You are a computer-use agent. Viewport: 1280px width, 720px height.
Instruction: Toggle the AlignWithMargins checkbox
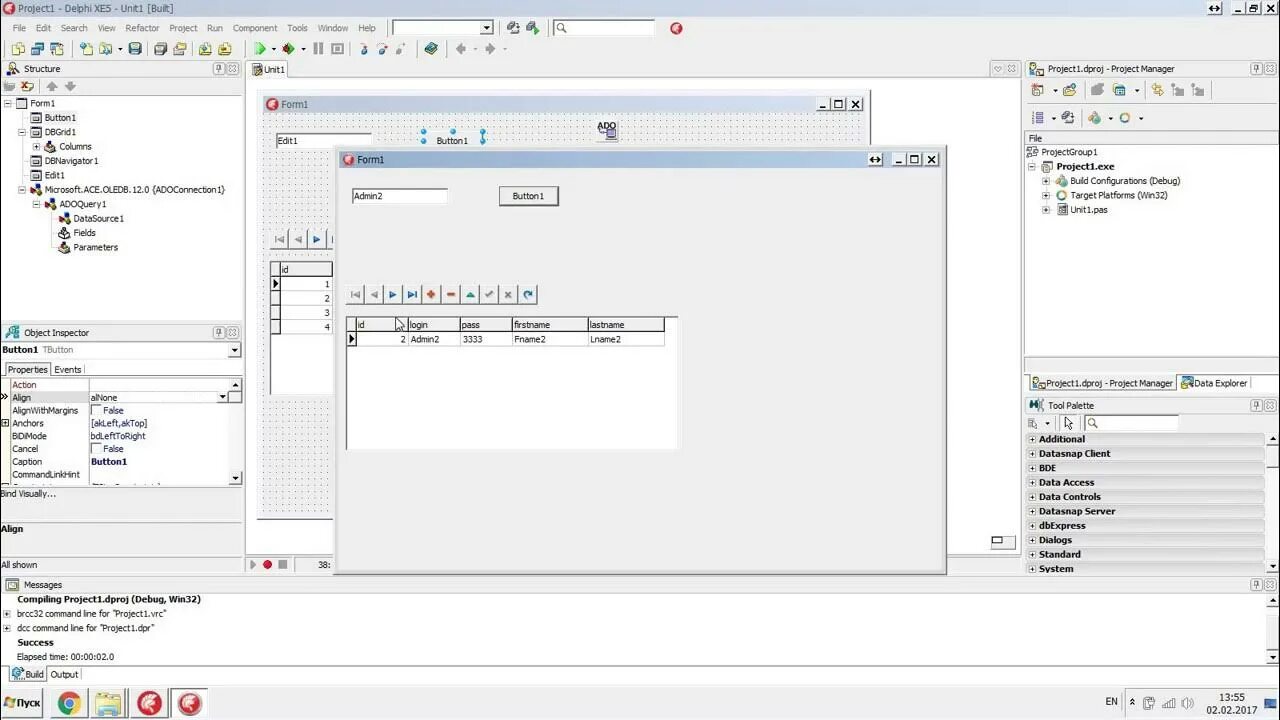pos(97,410)
